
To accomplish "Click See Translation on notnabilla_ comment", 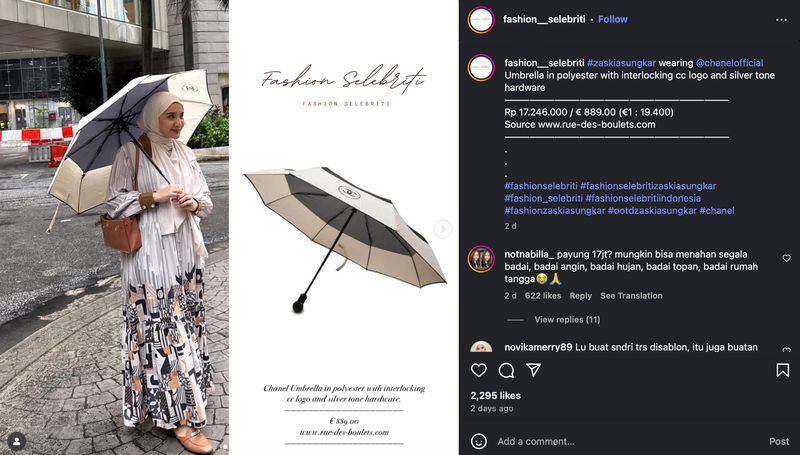I will coord(631,296).
